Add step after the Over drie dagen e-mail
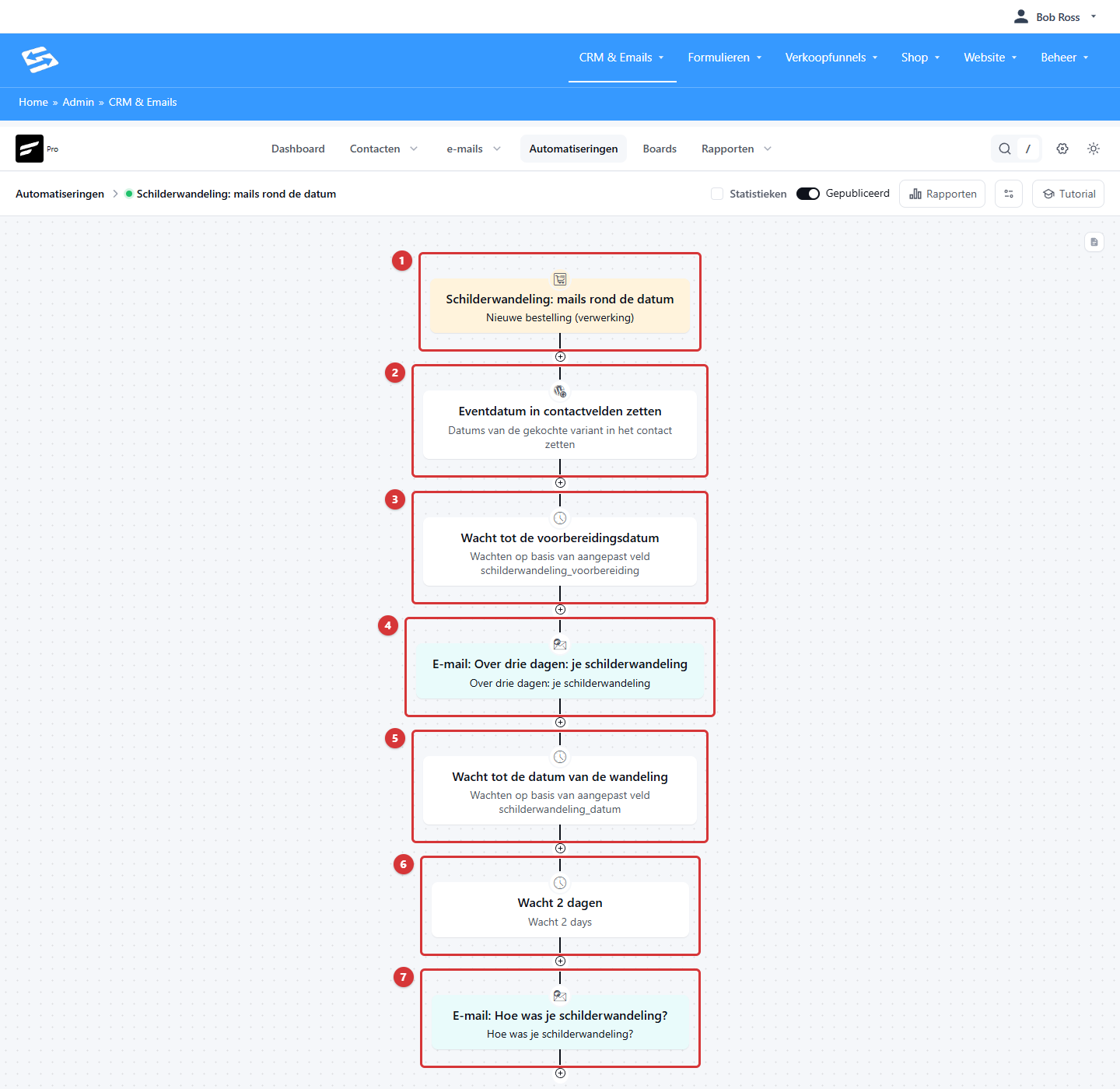Image resolution: width=1120 pixels, height=1089 pixels. click(560, 723)
